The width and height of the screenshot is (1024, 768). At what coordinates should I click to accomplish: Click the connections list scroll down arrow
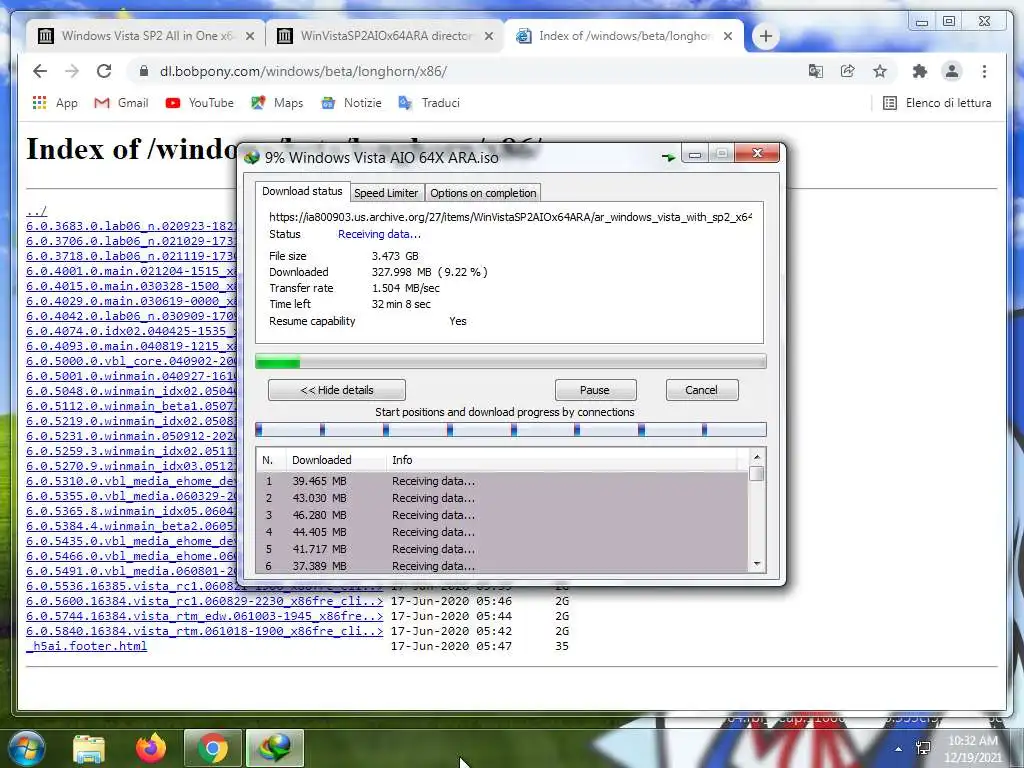[757, 564]
